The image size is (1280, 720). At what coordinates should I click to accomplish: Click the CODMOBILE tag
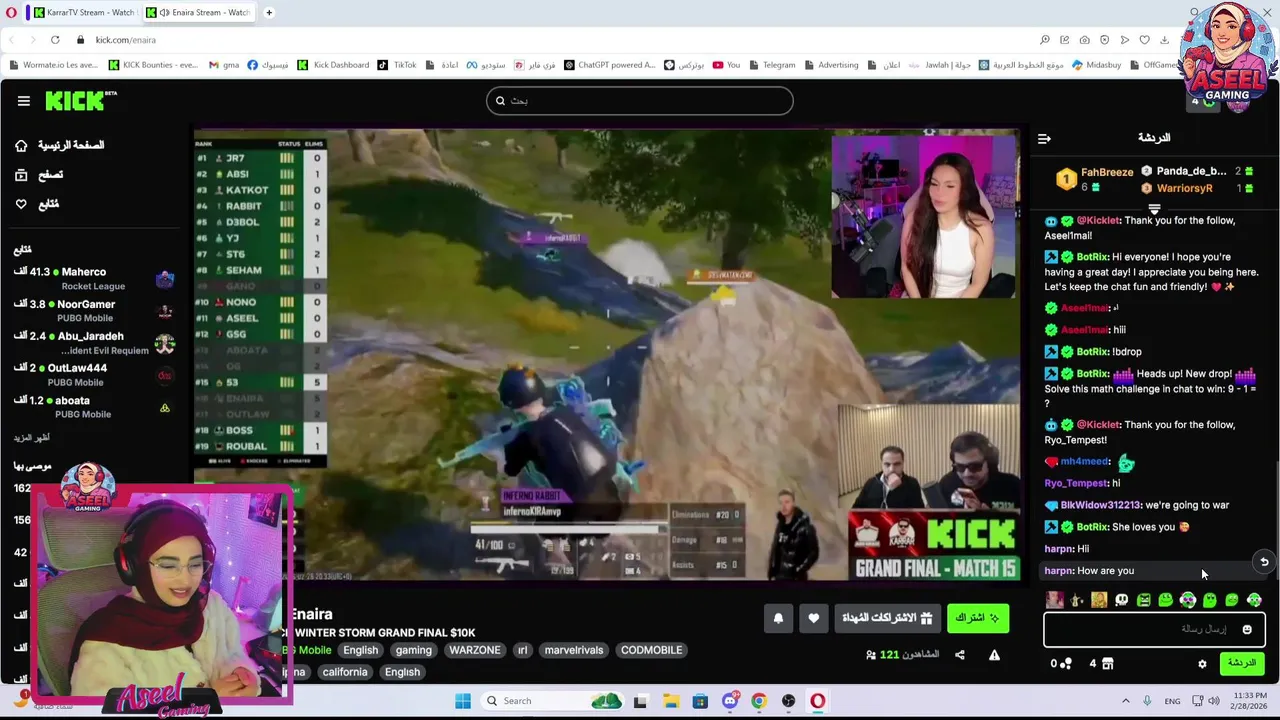(651, 650)
